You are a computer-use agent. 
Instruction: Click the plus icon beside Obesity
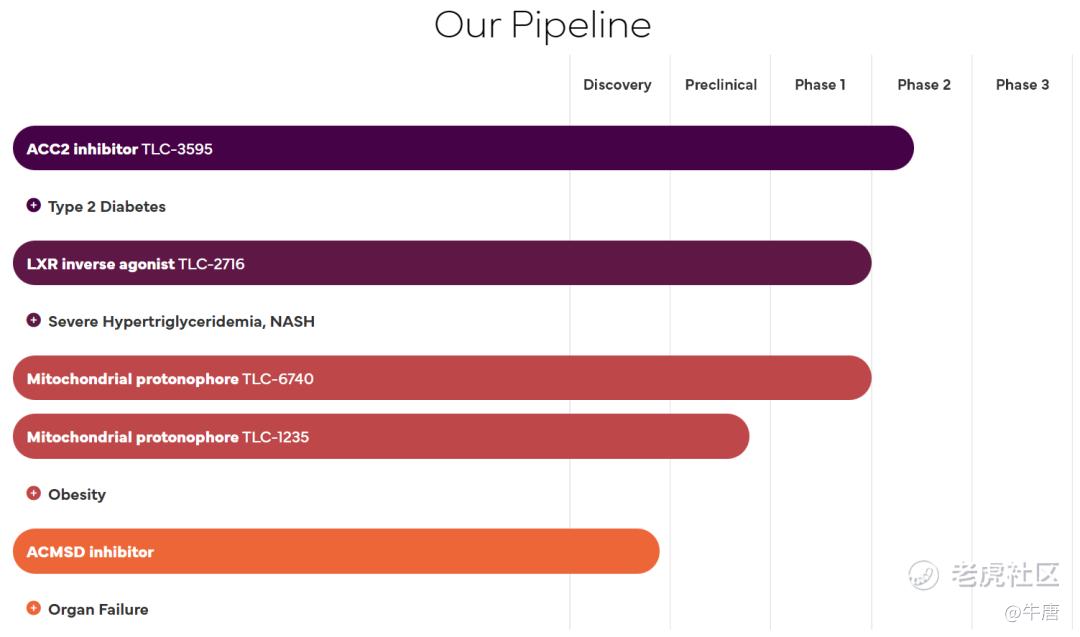click(x=34, y=494)
